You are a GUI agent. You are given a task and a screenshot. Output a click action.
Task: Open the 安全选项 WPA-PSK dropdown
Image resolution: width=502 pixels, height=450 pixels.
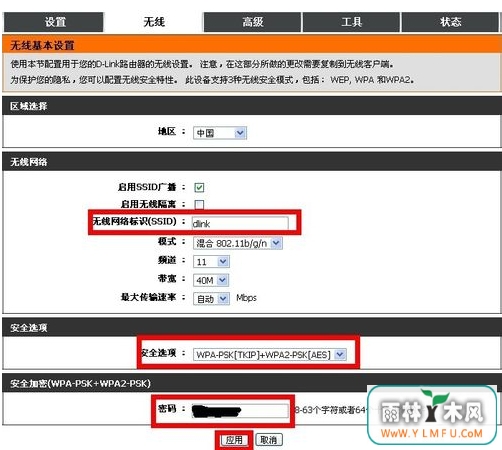tap(270, 355)
